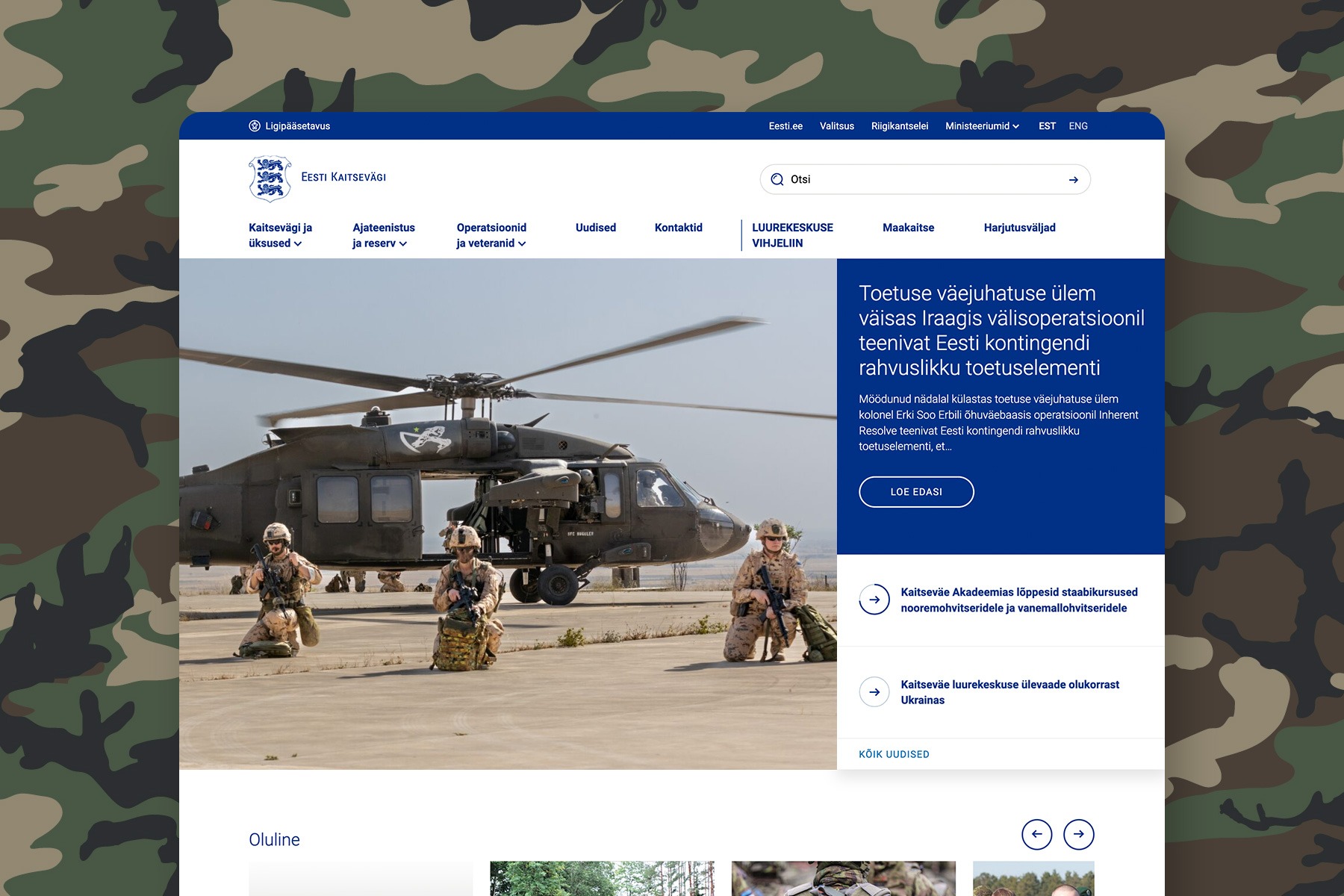Go to previous Oluline carousel slide

click(1036, 834)
